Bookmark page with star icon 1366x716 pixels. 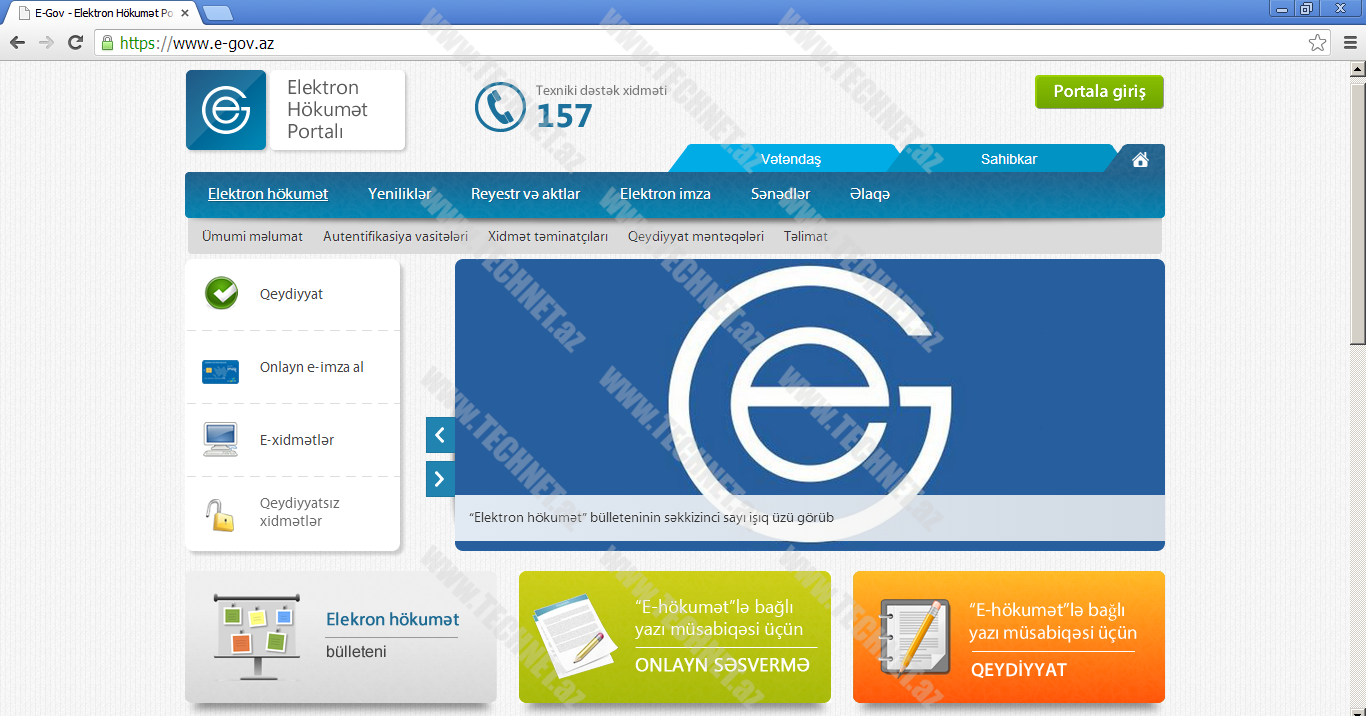1317,43
